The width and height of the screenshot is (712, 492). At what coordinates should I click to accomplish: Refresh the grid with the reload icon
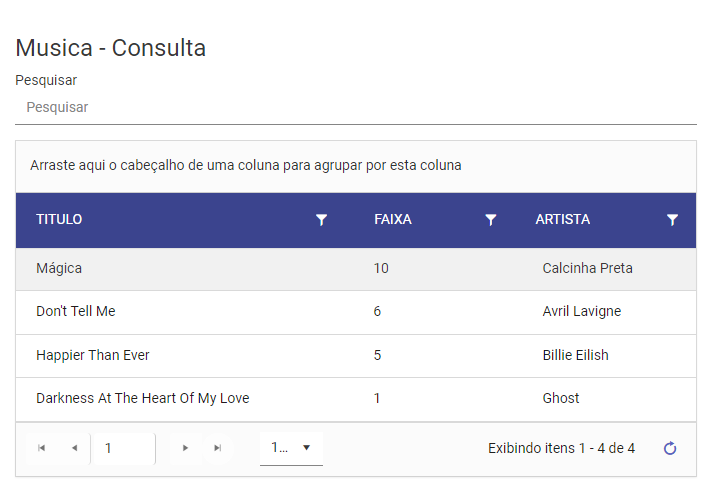[670, 448]
